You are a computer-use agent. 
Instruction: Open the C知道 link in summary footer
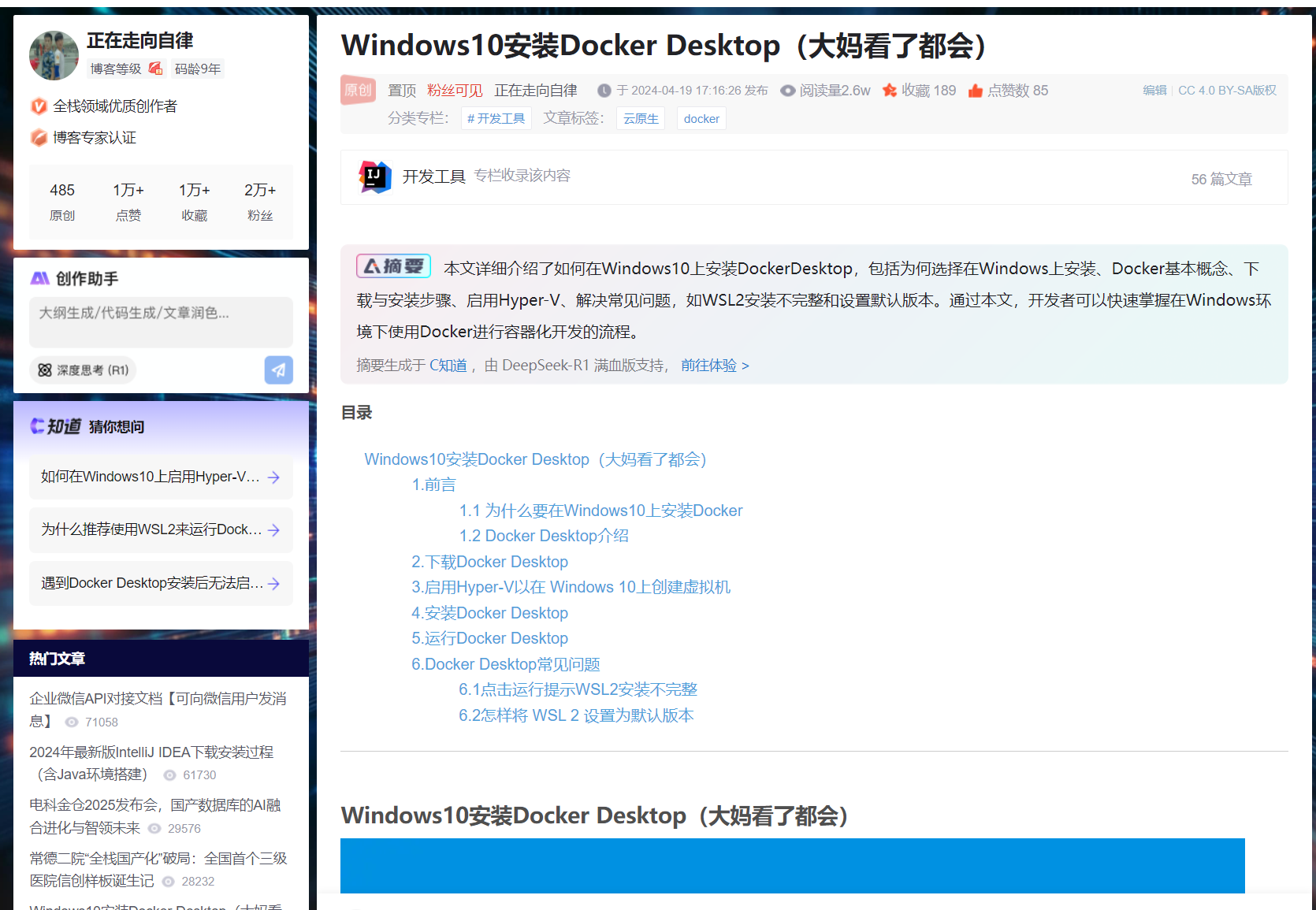[448, 366]
